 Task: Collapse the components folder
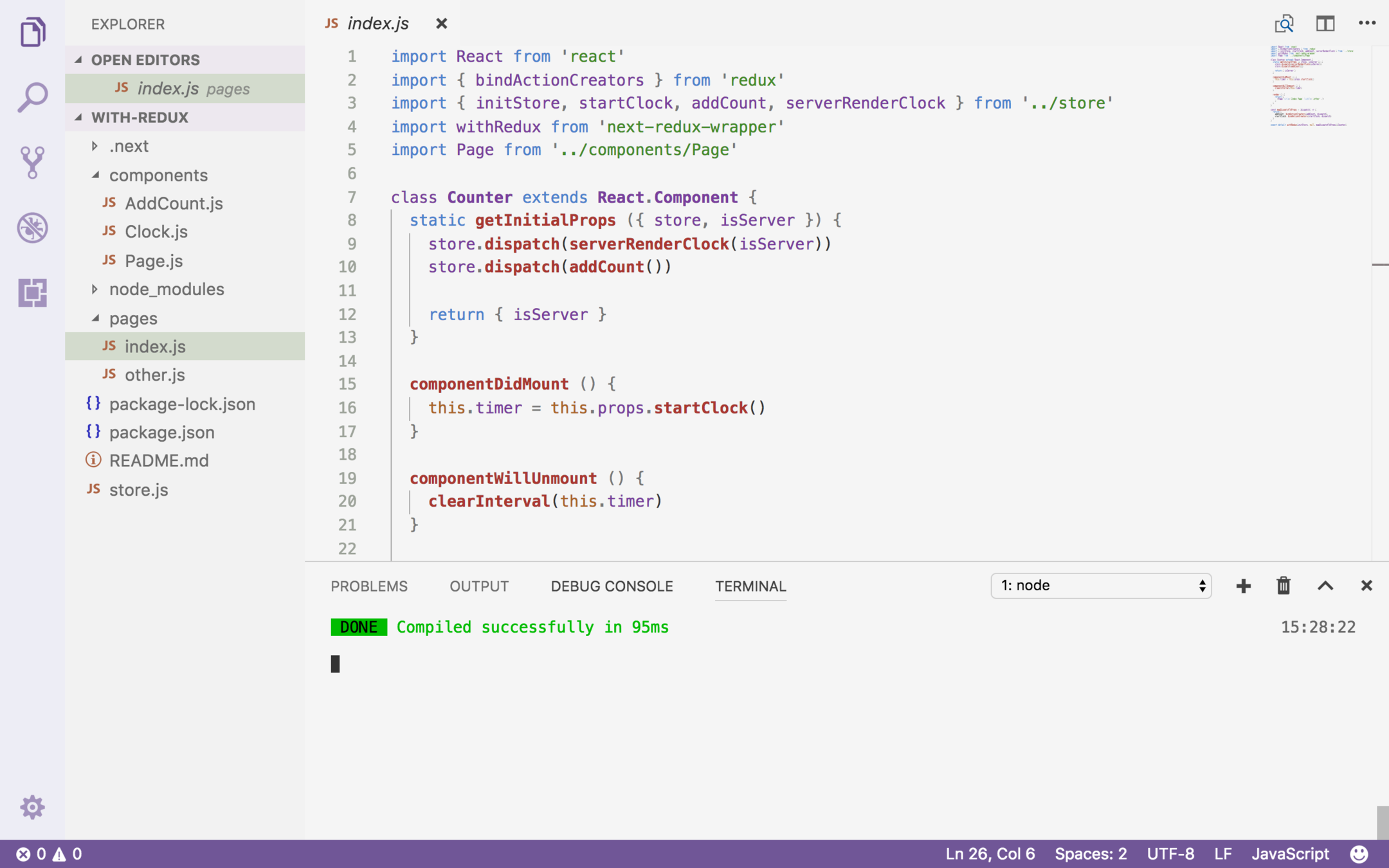tap(95, 175)
